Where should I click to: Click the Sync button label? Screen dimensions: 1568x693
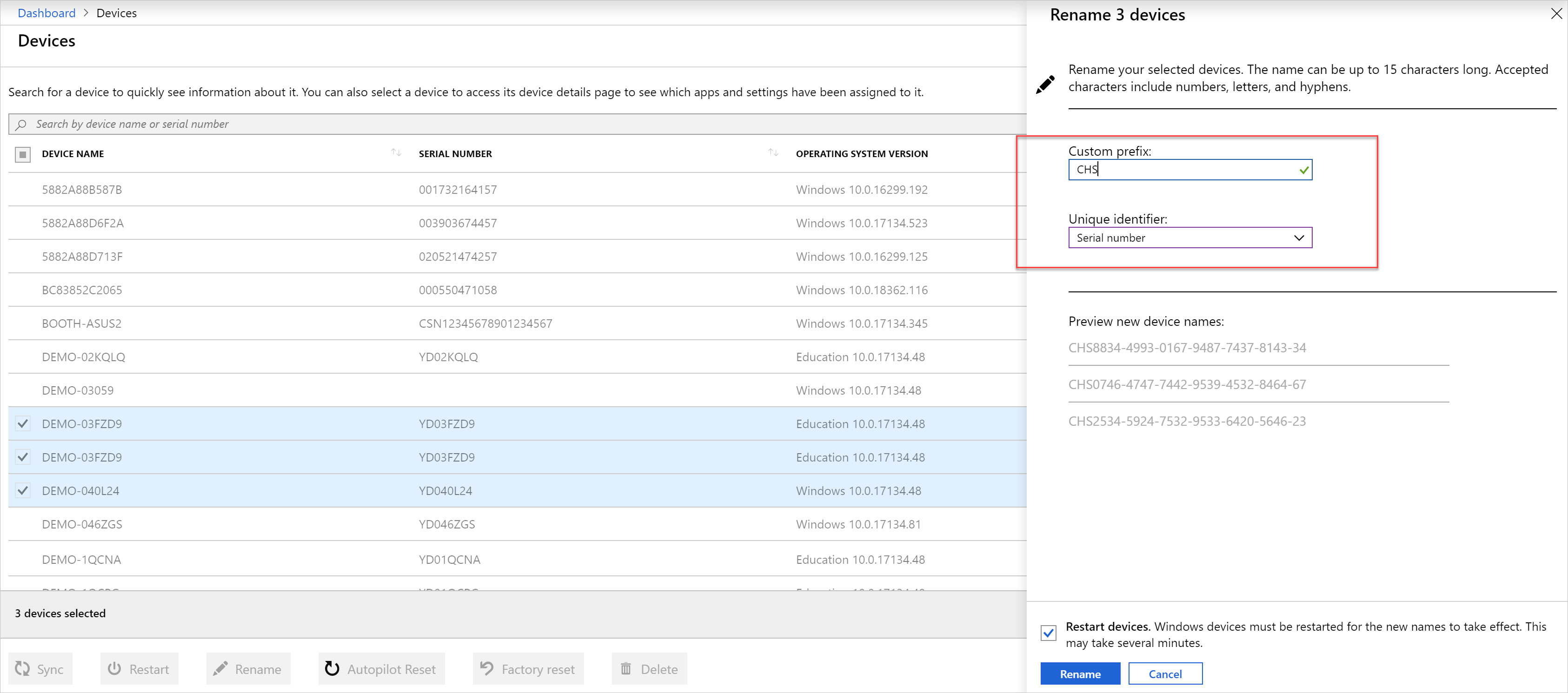click(50, 669)
